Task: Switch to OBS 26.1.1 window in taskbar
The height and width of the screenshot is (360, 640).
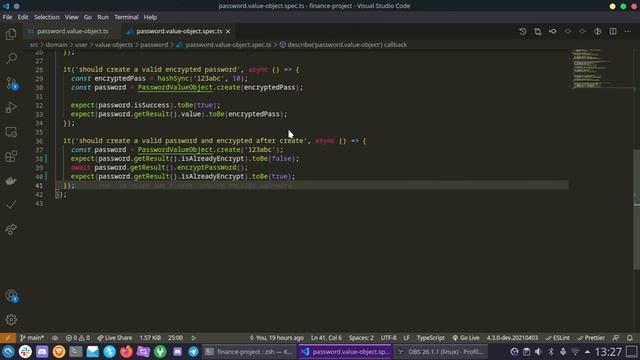Action: (x=441, y=352)
